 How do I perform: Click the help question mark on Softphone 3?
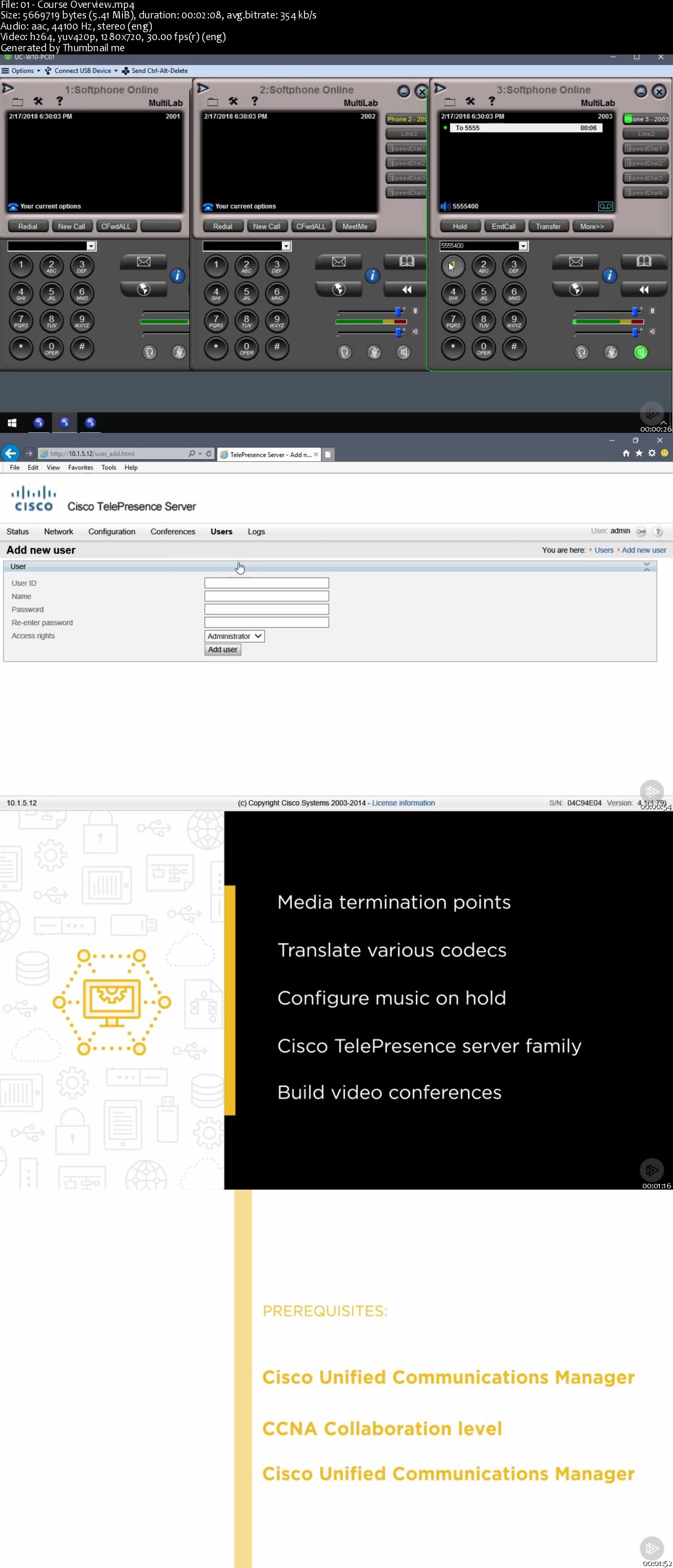click(492, 101)
